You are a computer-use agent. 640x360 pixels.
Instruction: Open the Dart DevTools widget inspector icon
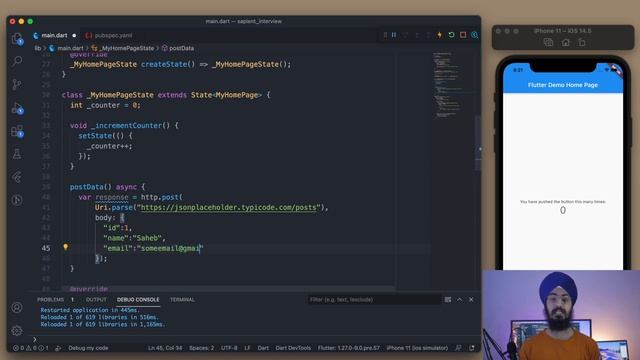click(x=475, y=35)
